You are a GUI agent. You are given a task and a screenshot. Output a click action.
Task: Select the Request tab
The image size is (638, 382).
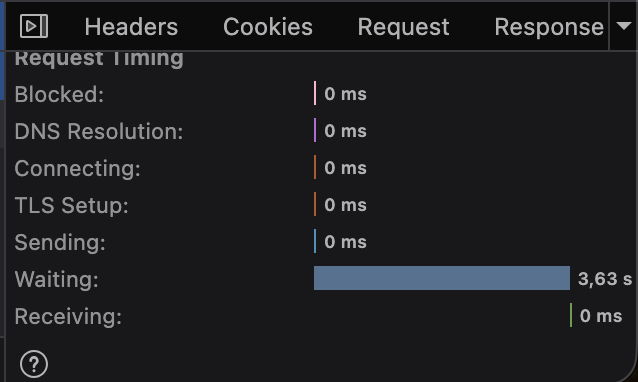403,27
